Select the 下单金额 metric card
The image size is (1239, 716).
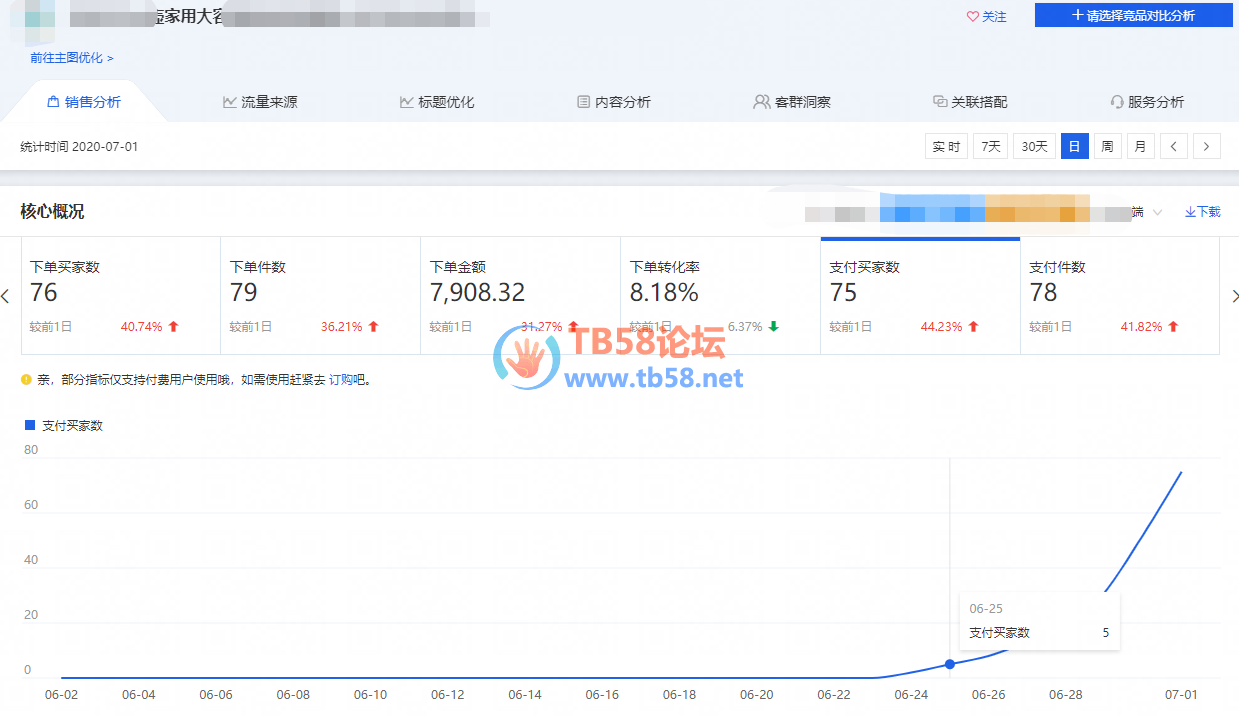coord(520,296)
